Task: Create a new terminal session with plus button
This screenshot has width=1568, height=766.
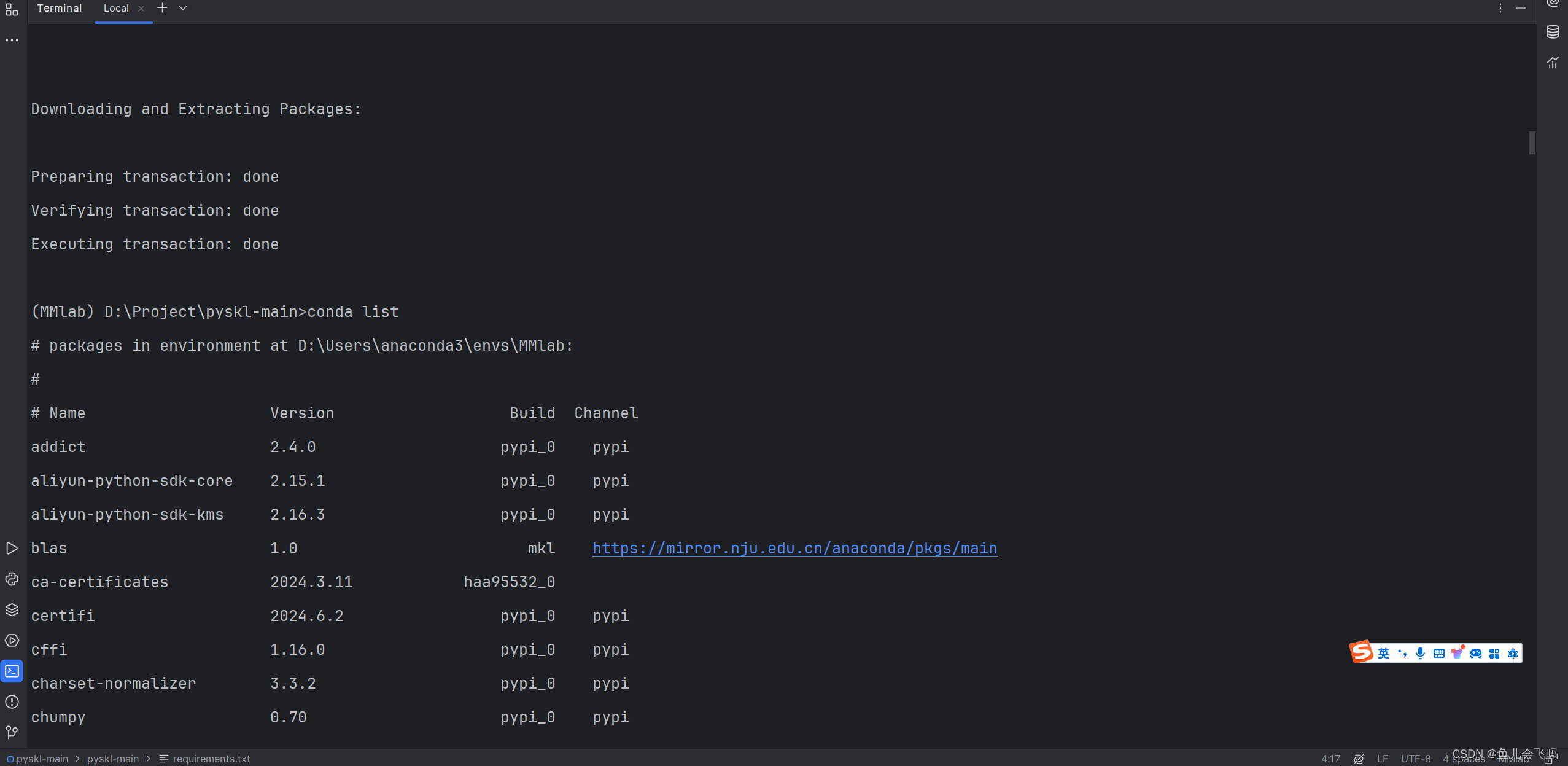Action: 161,7
